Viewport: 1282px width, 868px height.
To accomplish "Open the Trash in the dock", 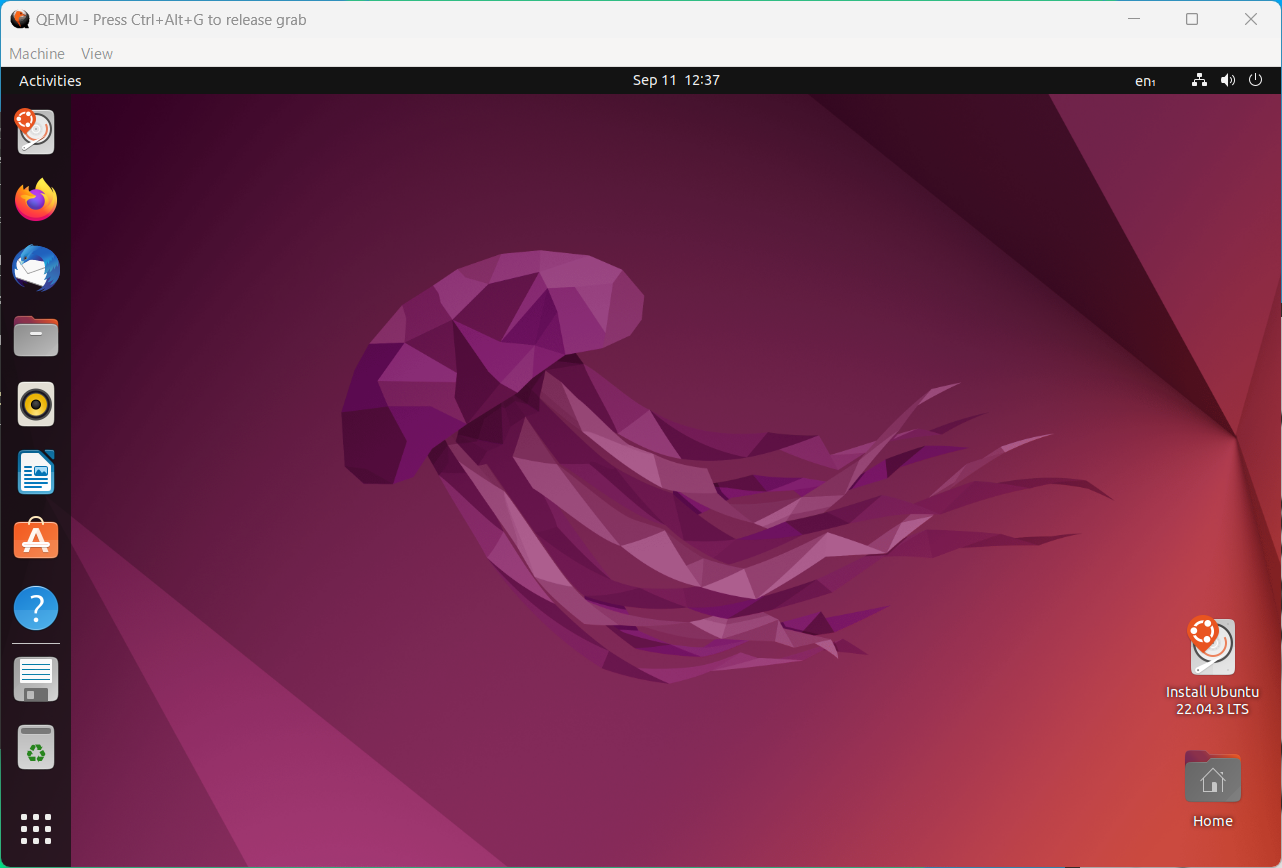I will click(36, 747).
